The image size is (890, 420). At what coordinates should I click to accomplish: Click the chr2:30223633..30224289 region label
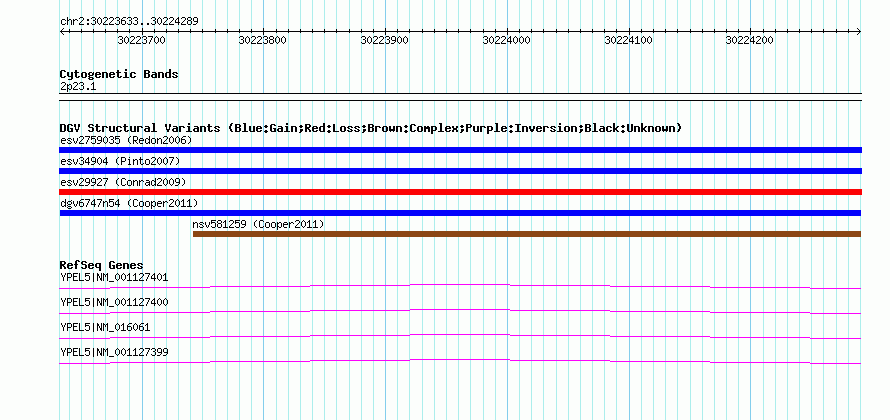click(129, 21)
